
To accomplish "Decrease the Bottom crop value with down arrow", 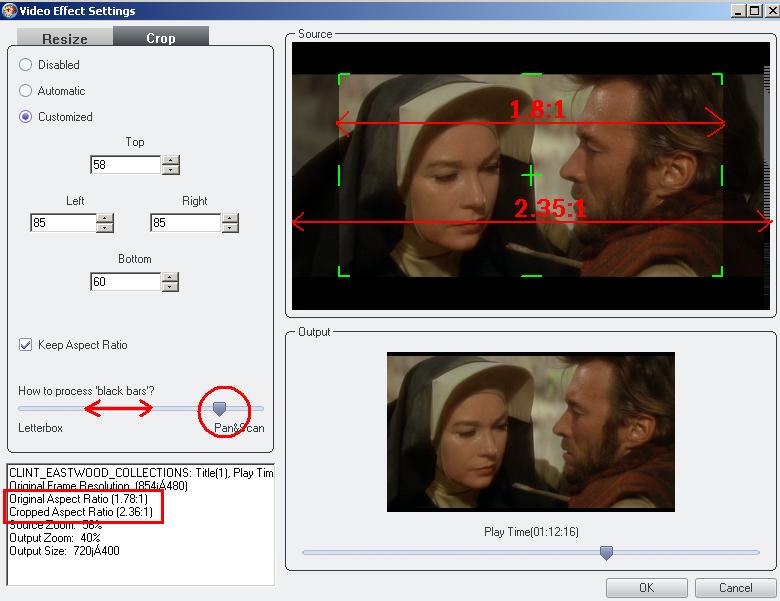I will pyautogui.click(x=171, y=287).
